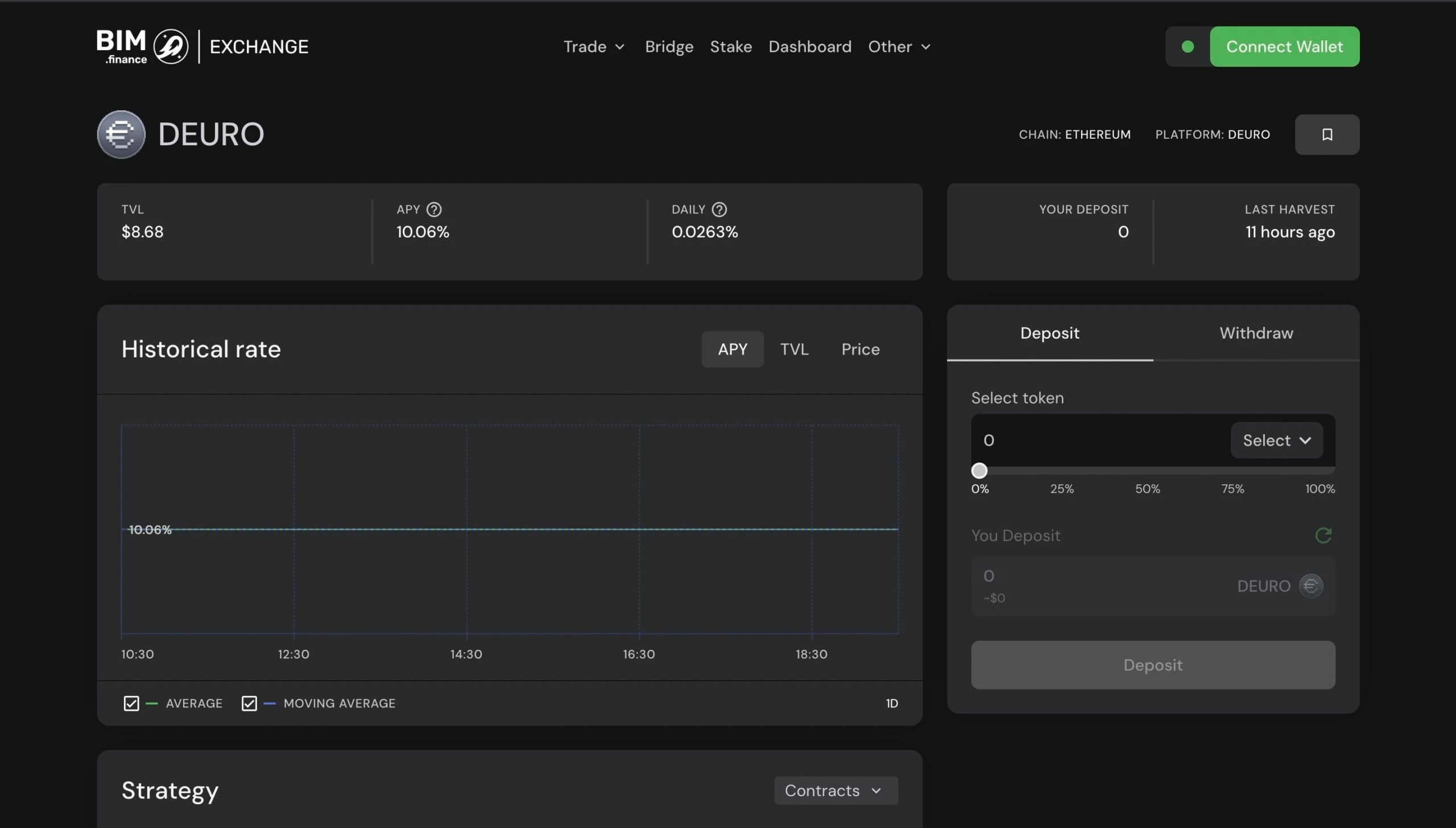The width and height of the screenshot is (1456, 828).
Task: Click the Connect Wallet button
Action: tap(1284, 47)
